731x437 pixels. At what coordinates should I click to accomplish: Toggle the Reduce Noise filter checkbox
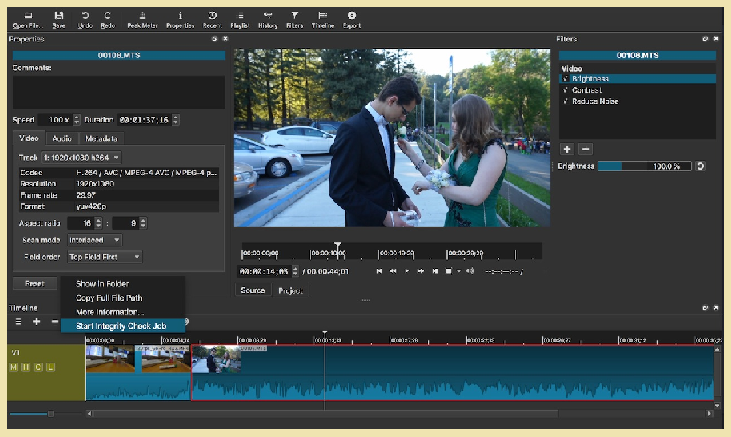click(x=565, y=101)
